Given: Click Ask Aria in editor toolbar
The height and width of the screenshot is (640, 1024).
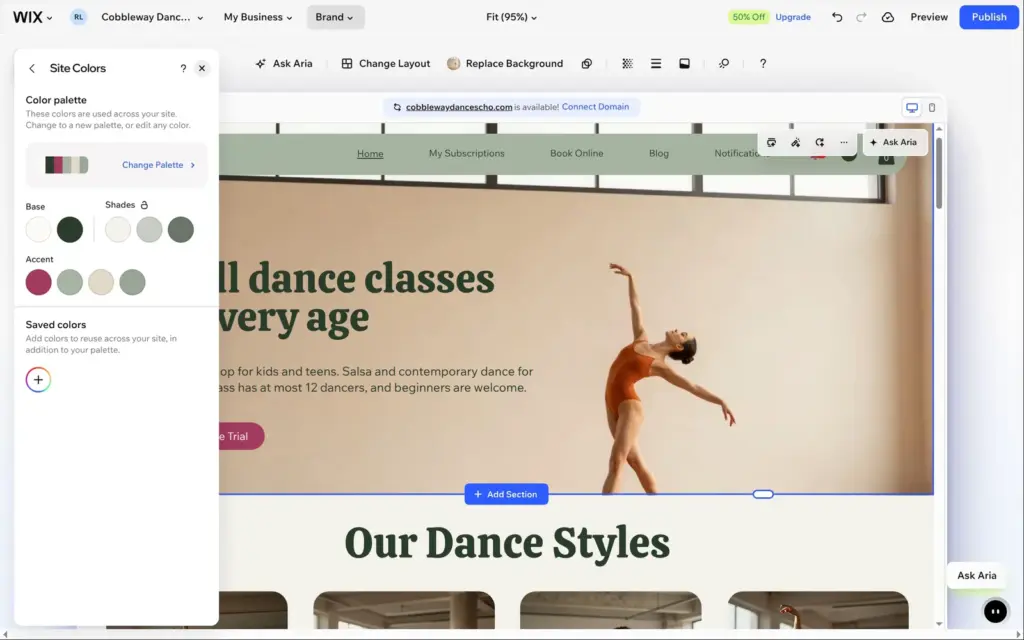Looking at the screenshot, I should (284, 63).
